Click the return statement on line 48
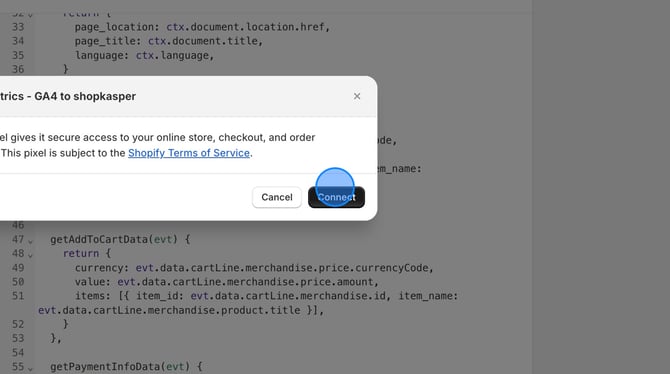 tap(87, 253)
